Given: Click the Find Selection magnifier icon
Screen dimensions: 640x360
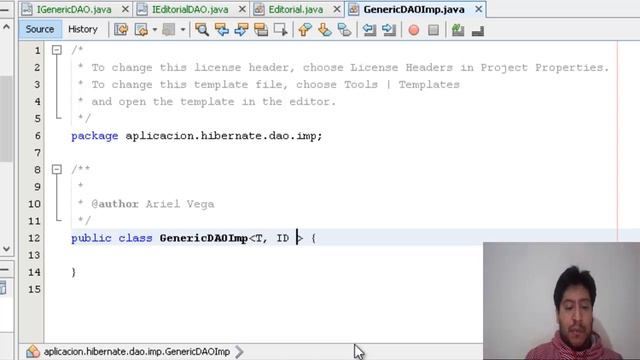Looking at the screenshot, I should pyautogui.click(x=202, y=30).
